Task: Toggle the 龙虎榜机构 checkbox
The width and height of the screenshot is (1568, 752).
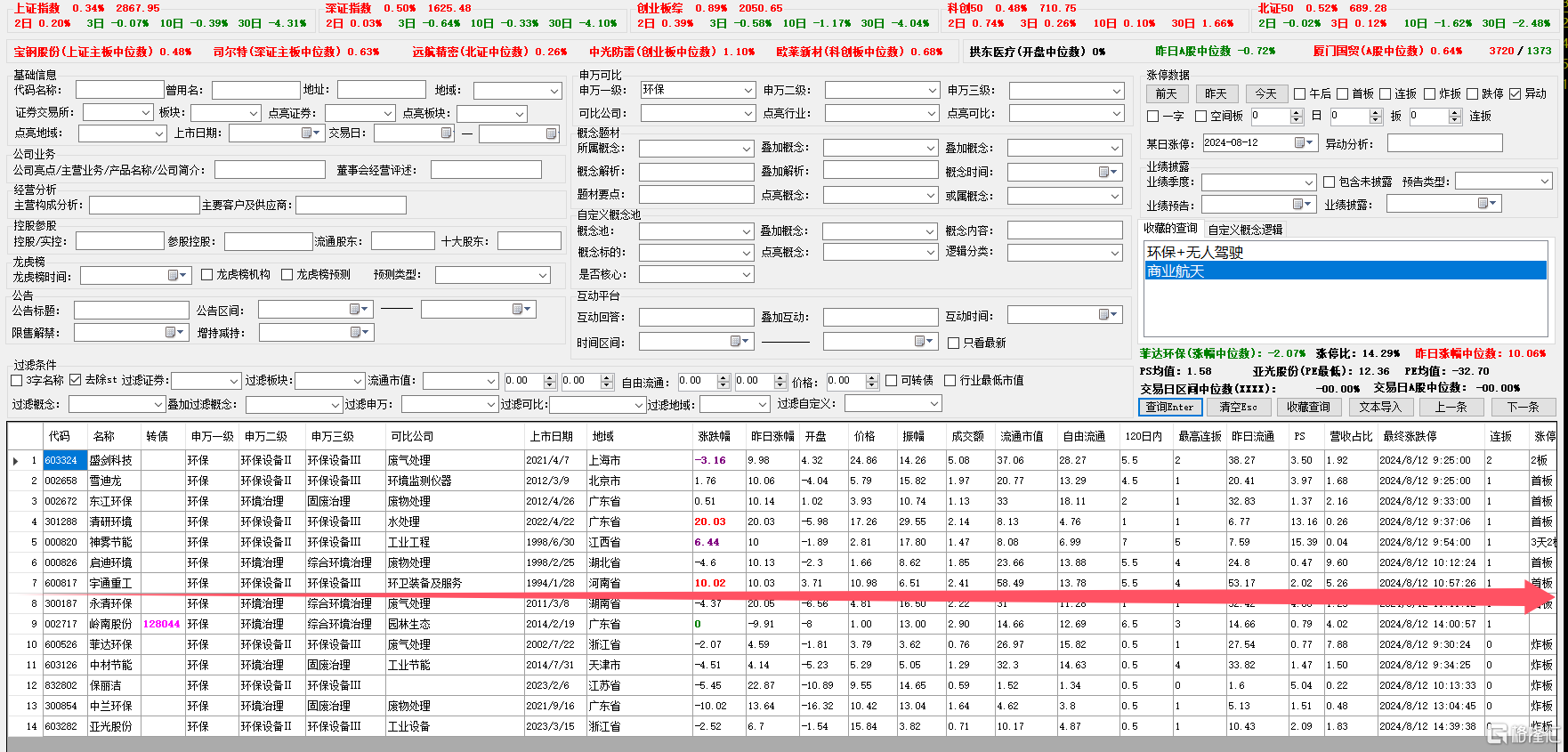Action: pos(206,274)
